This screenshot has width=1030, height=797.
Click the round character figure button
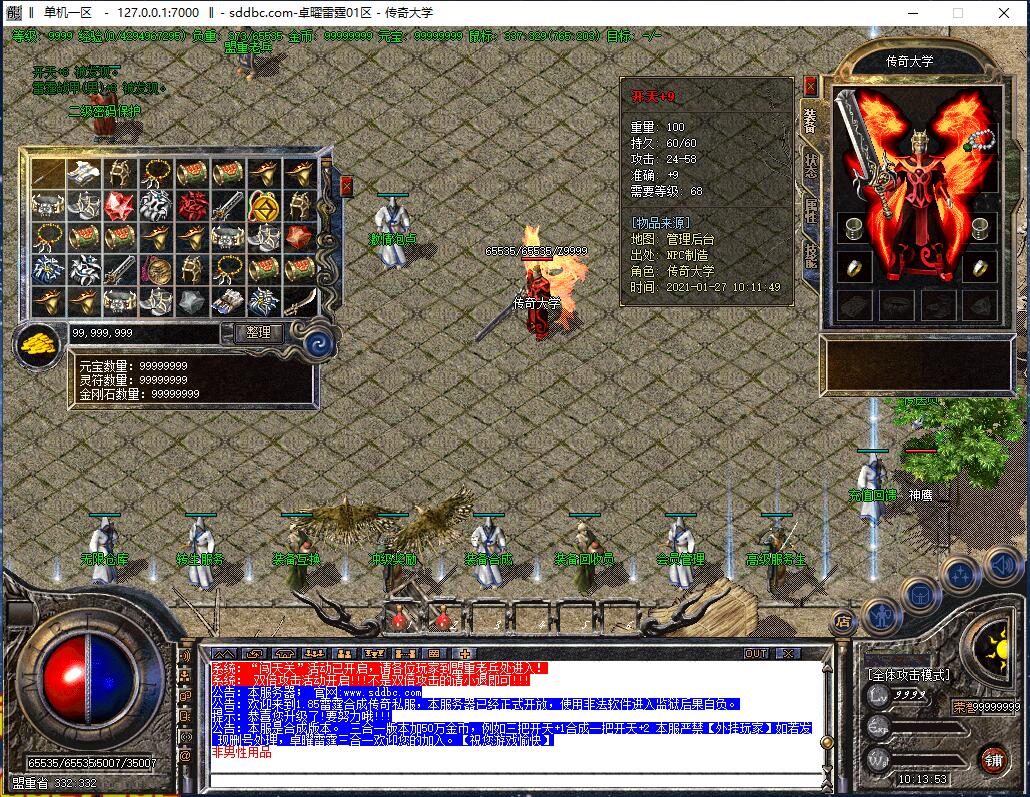pos(883,616)
